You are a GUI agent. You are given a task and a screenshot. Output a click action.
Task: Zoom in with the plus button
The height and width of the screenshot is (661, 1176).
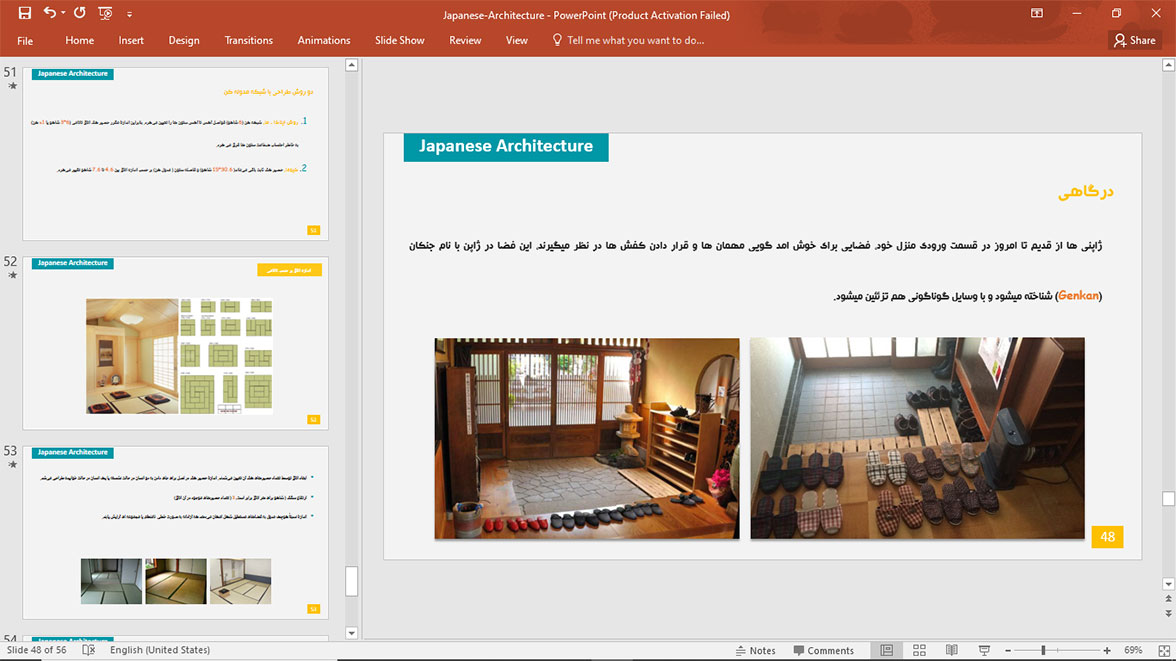point(1107,650)
